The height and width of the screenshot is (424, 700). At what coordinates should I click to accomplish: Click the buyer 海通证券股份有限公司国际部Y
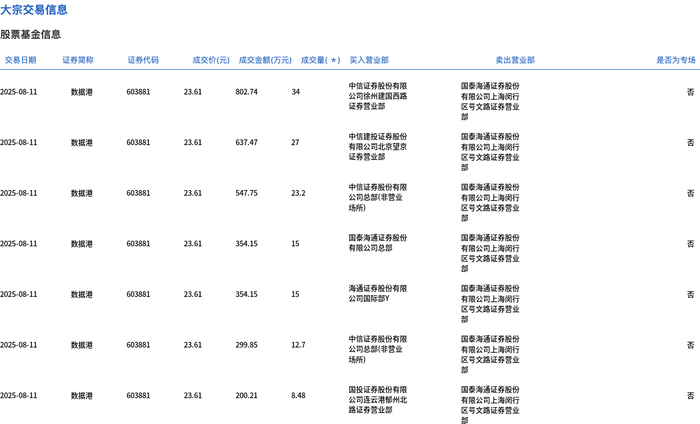pyautogui.click(x=378, y=293)
